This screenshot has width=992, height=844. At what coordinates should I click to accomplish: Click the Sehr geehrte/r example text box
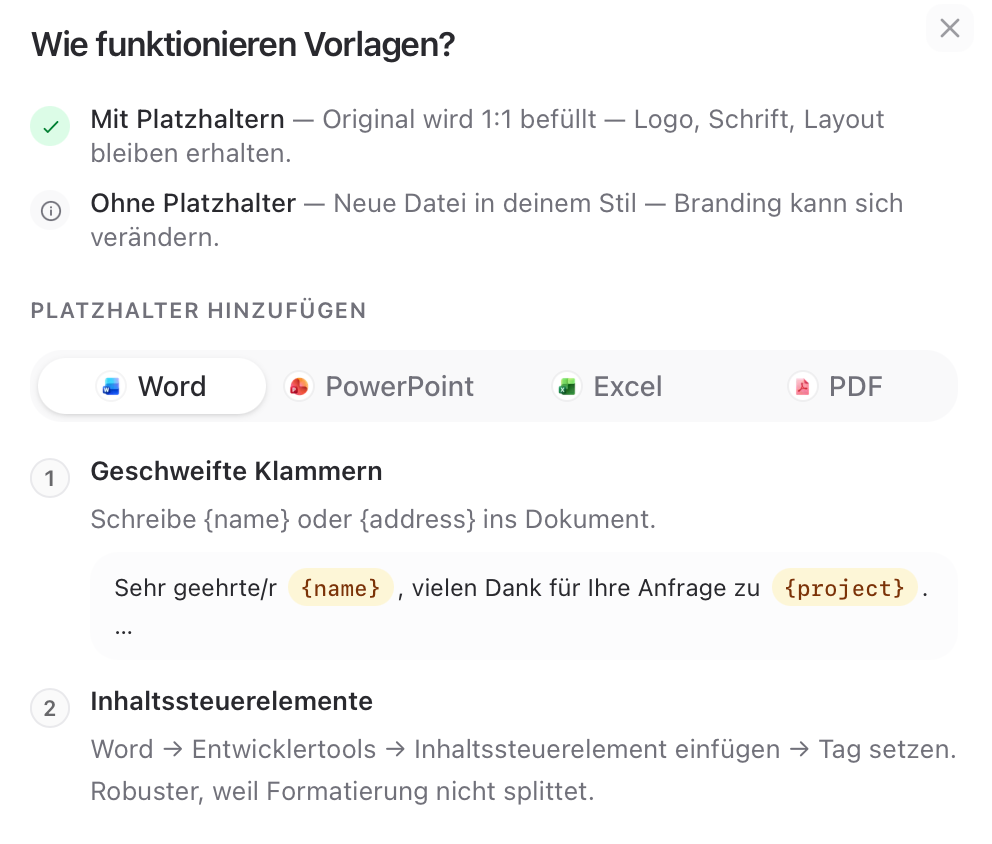click(x=524, y=606)
